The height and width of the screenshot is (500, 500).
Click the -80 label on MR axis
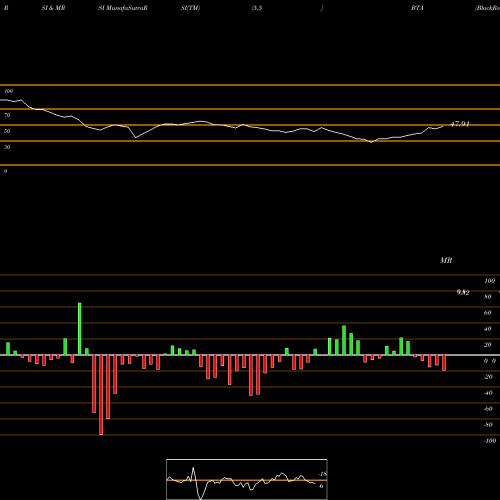488,425
